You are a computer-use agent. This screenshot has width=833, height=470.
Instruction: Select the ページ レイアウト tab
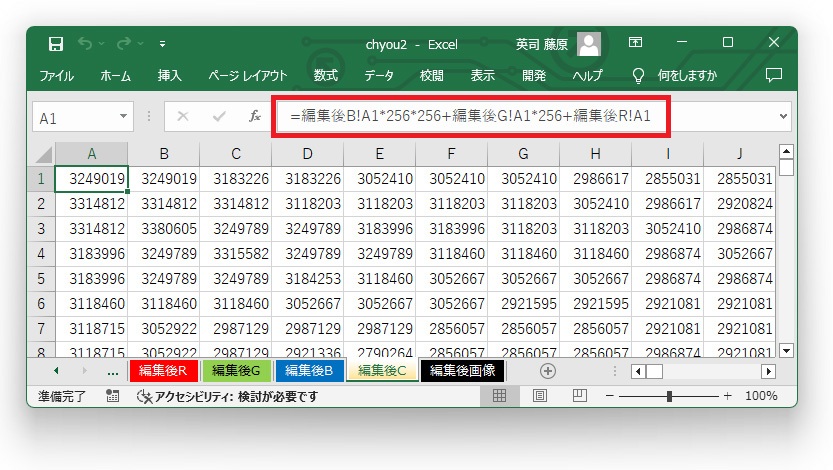(248, 76)
